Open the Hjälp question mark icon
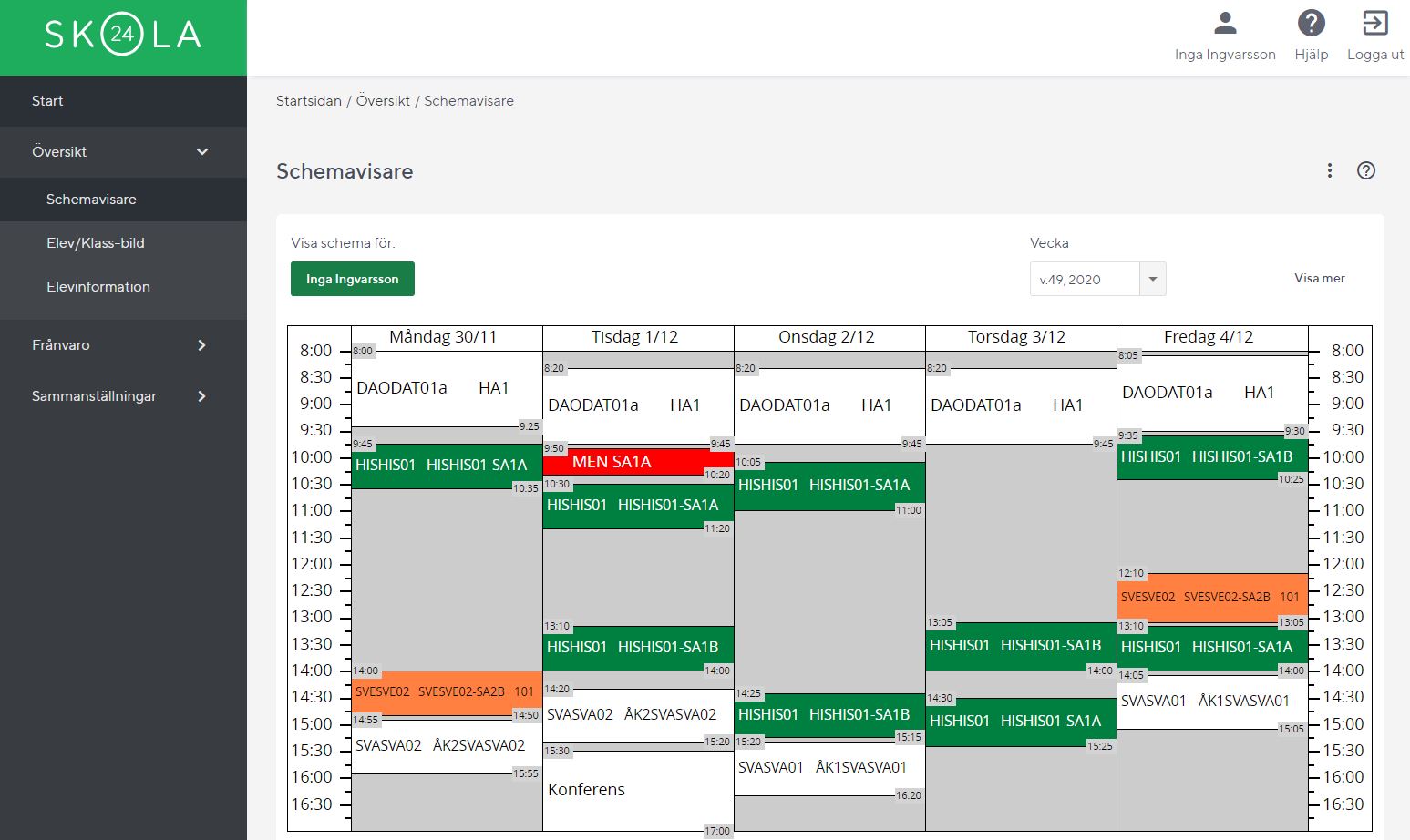Image resolution: width=1410 pixels, height=840 pixels. [x=1311, y=24]
